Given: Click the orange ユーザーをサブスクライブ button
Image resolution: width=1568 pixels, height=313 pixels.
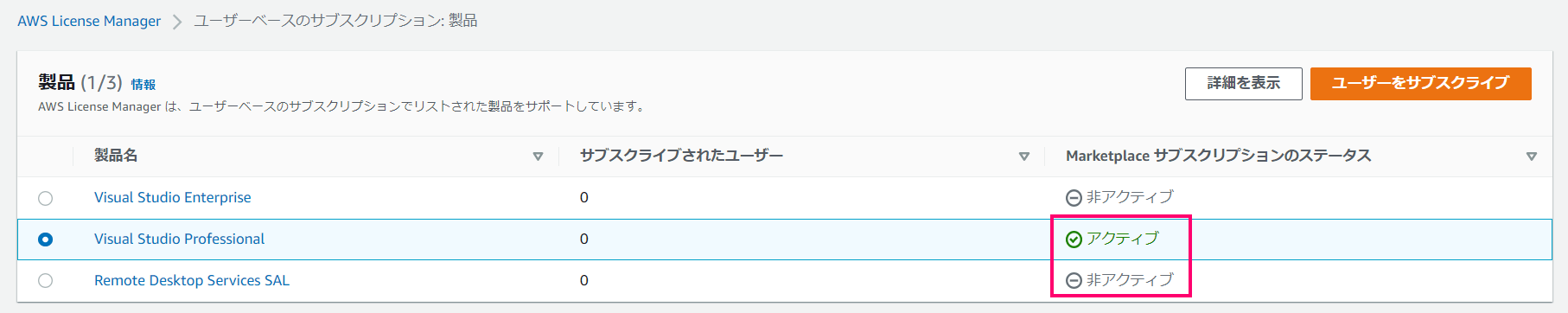Looking at the screenshot, I should tap(1421, 84).
